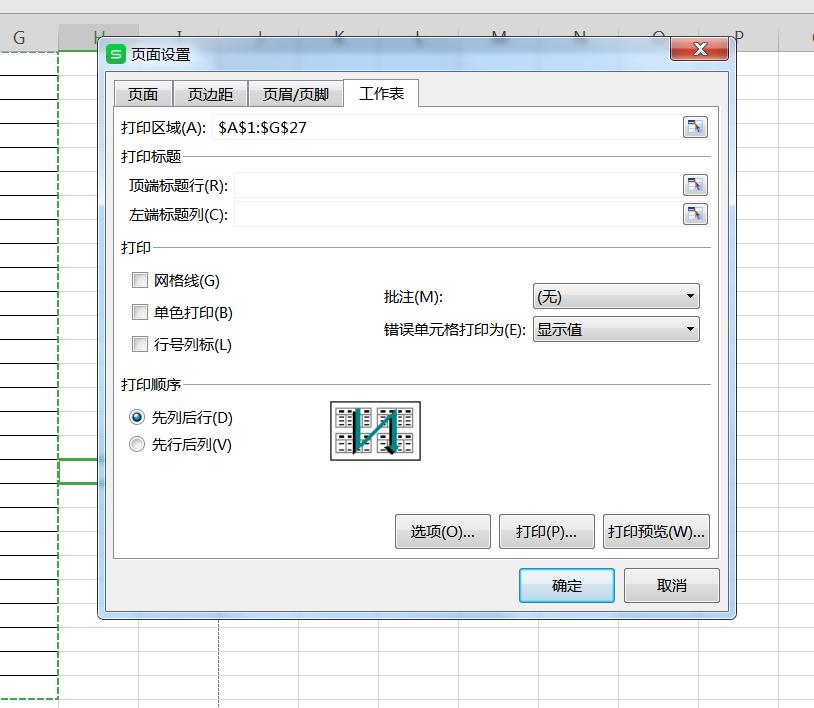Select the 先行后列 print order radio
This screenshot has height=708, width=814.
point(136,445)
